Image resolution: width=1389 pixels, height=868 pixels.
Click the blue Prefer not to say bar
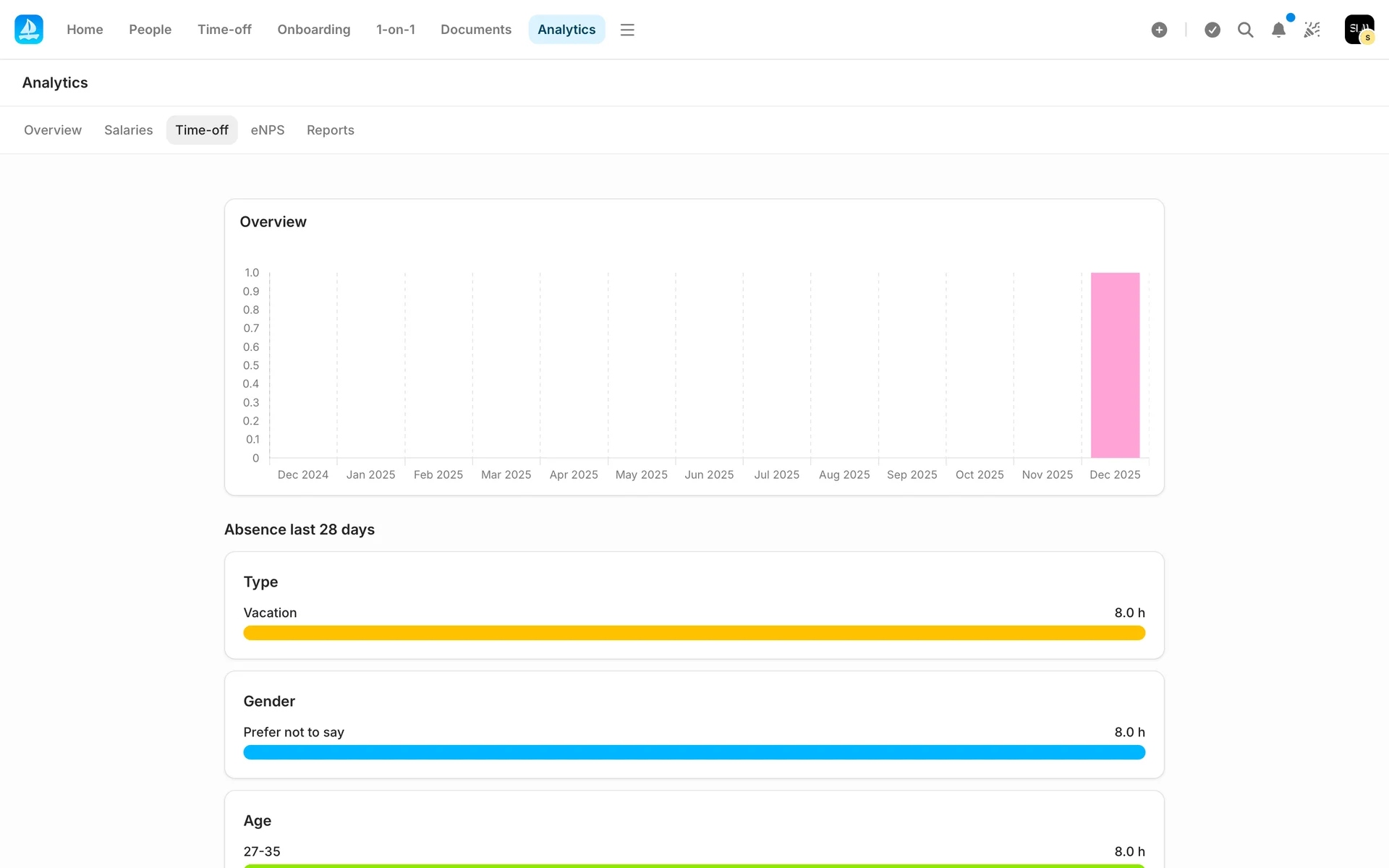[x=694, y=752]
